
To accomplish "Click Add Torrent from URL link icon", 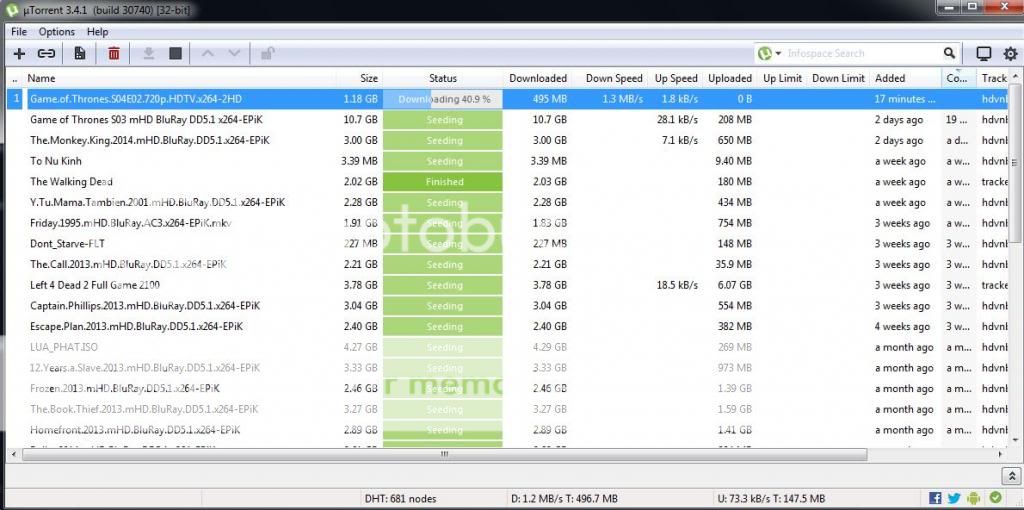I will click(x=46, y=54).
